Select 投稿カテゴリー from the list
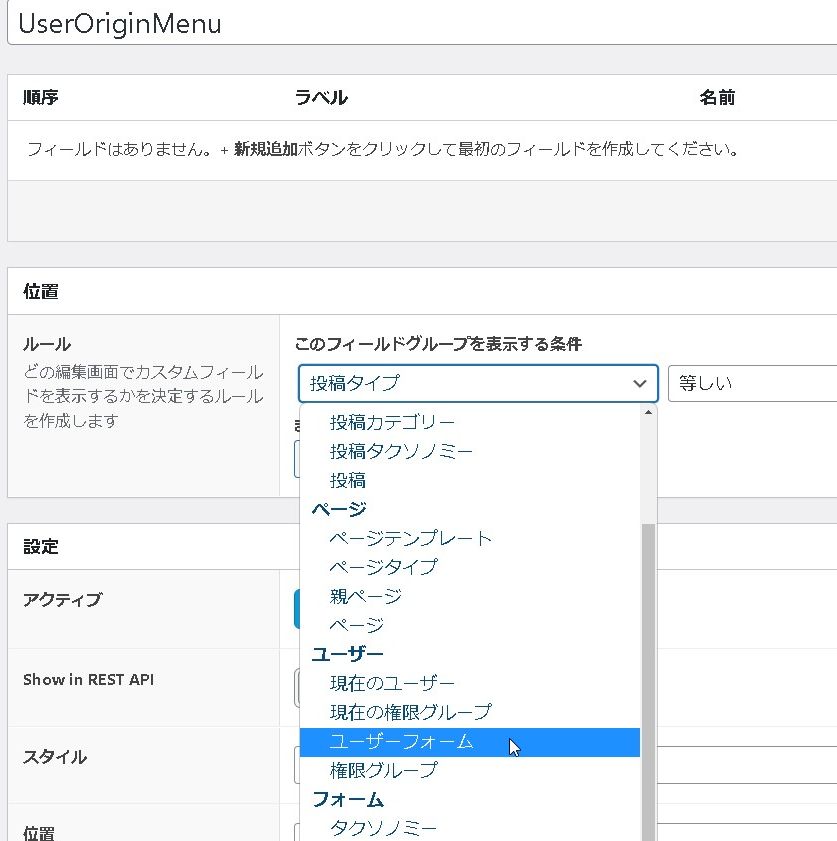The image size is (837, 841). click(392, 422)
